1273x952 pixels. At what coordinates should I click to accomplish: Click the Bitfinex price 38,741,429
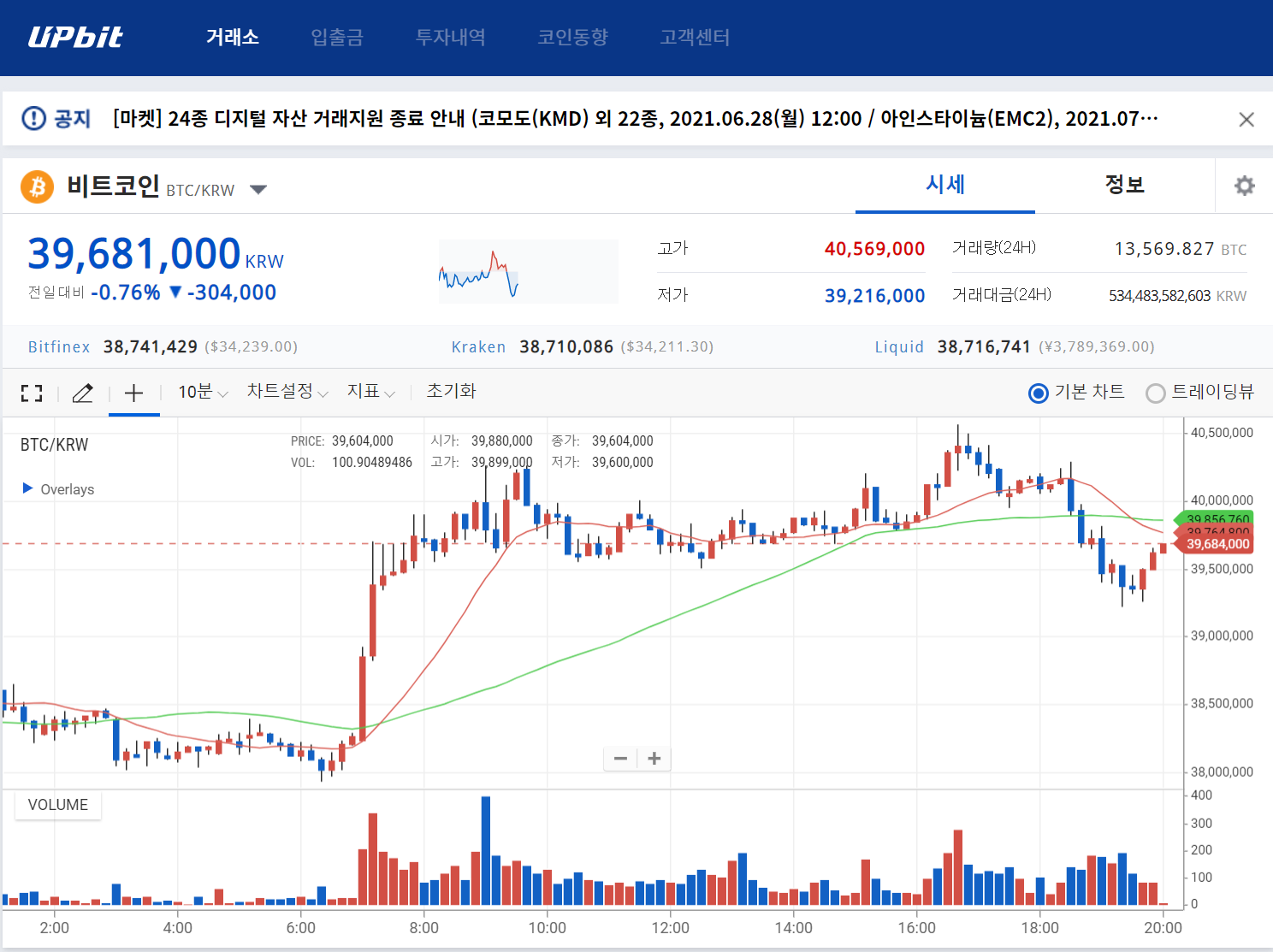pyautogui.click(x=151, y=346)
